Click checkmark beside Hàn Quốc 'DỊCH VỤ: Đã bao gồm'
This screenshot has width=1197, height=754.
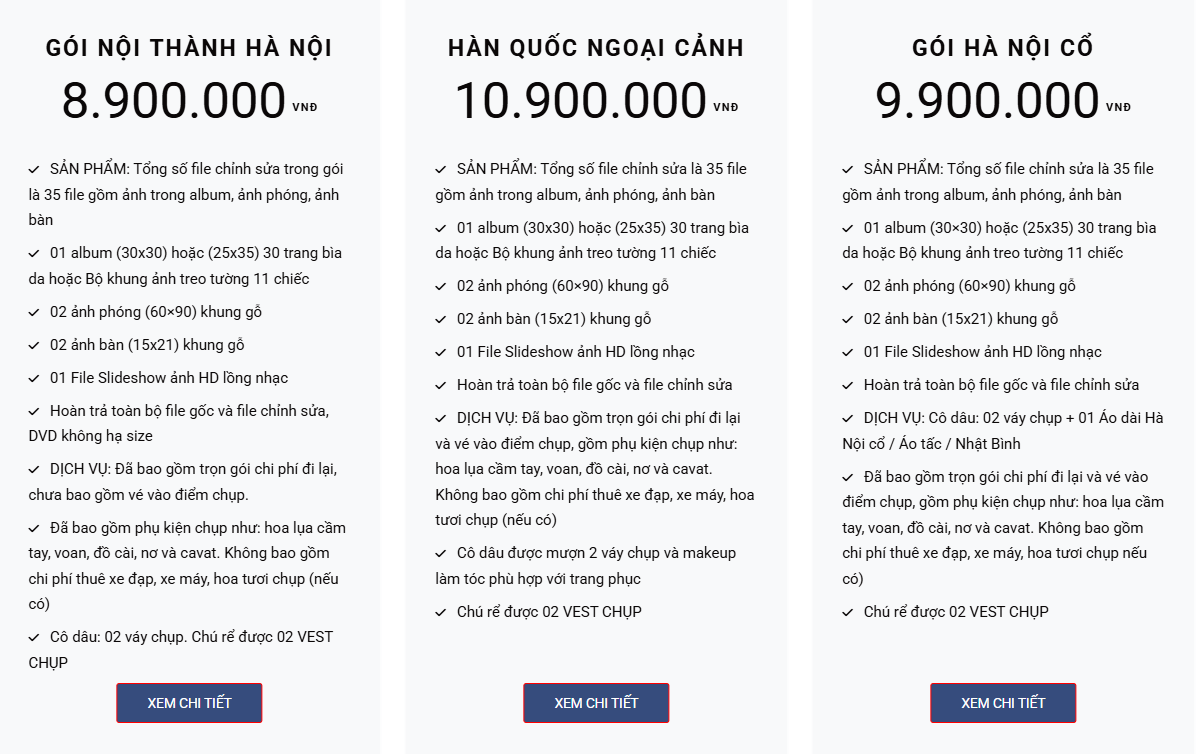tap(441, 418)
